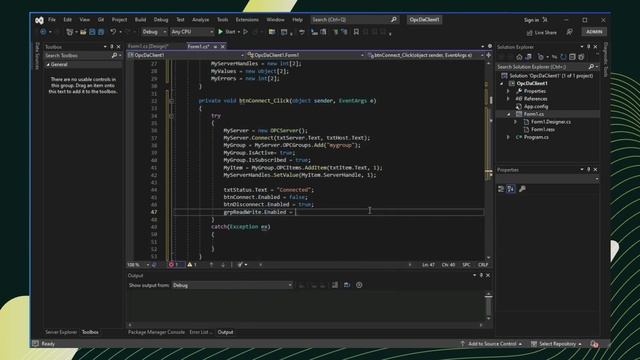Viewport: 640px width, 360px height.
Task: Click into Search Solution Explorer field
Action: 542,67
